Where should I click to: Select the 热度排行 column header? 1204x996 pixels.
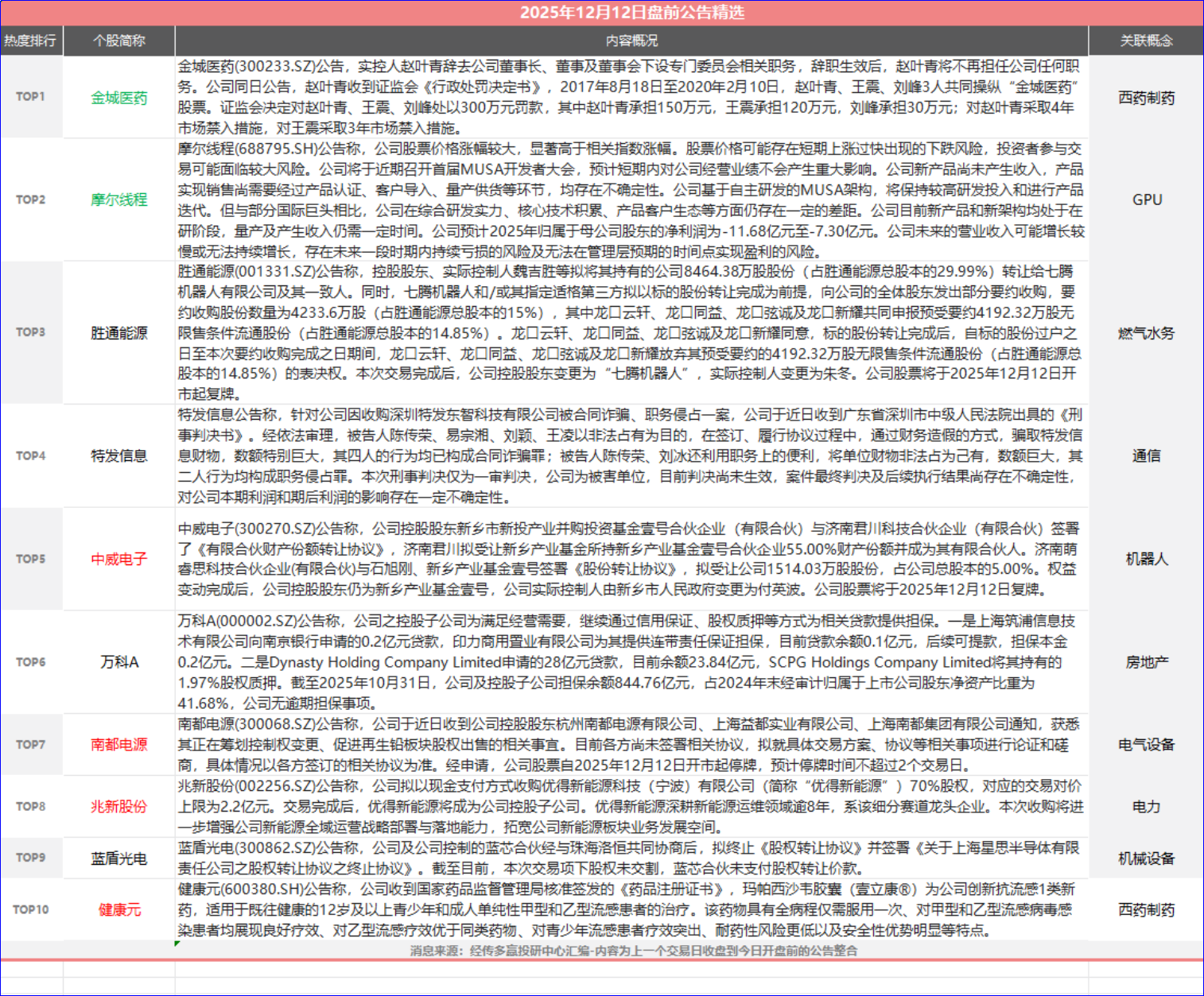coord(31,41)
